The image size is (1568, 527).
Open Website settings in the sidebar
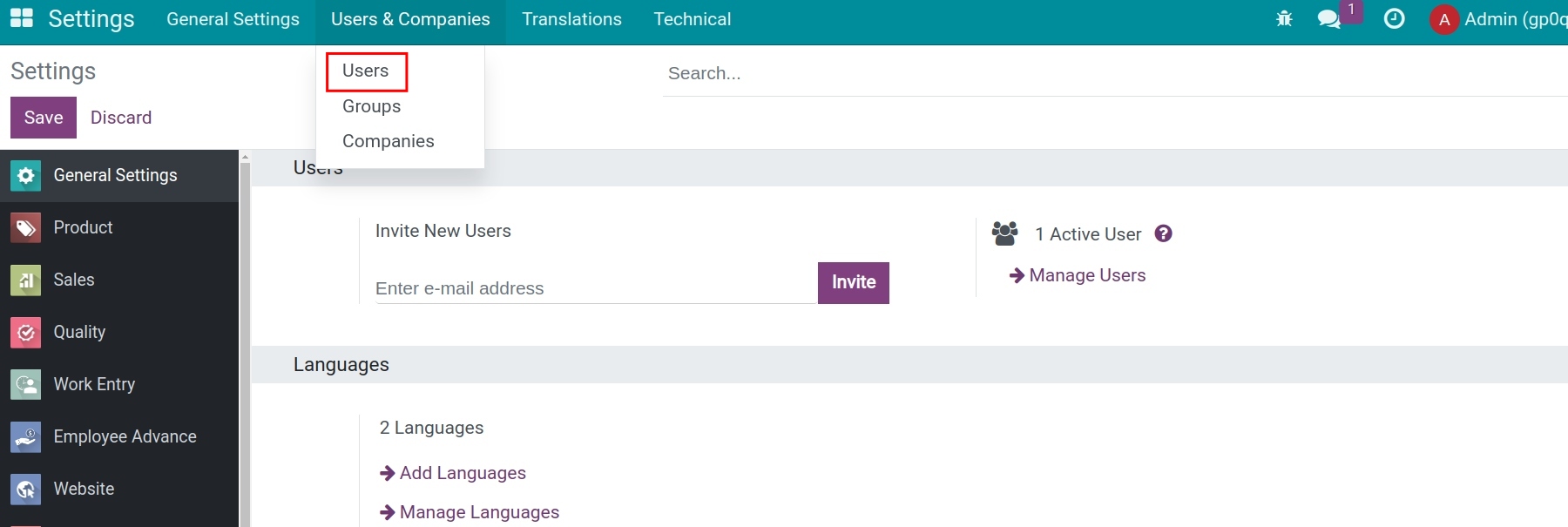[x=119, y=490]
